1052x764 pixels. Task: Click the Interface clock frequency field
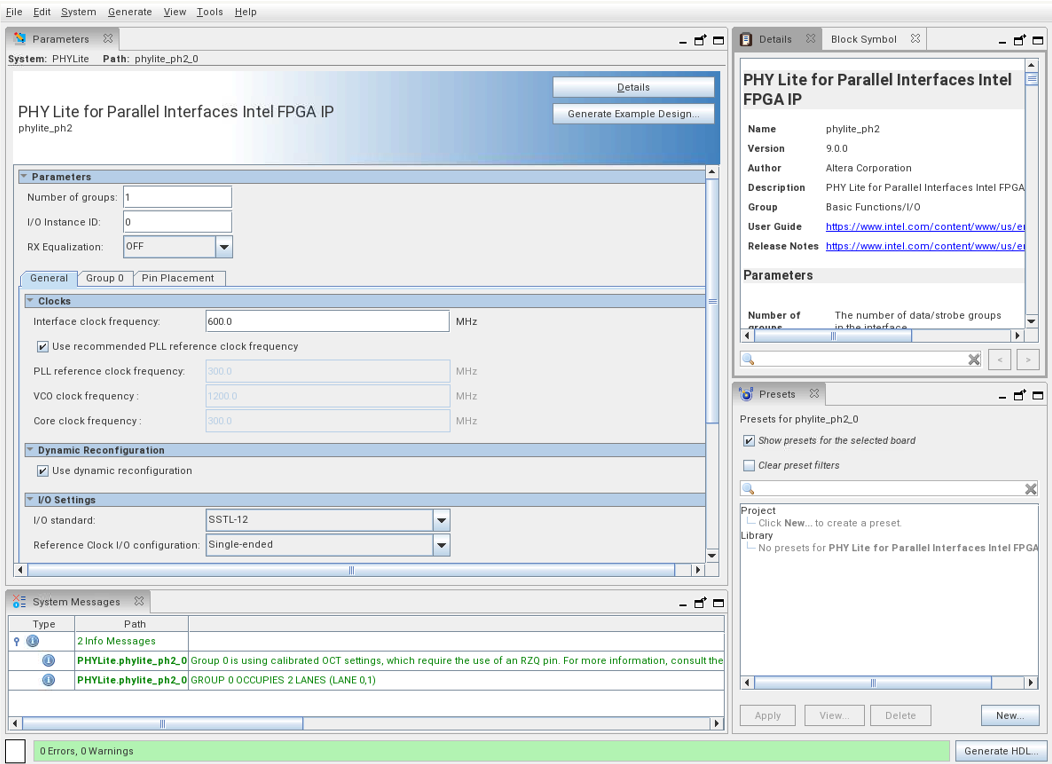pyautogui.click(x=327, y=321)
